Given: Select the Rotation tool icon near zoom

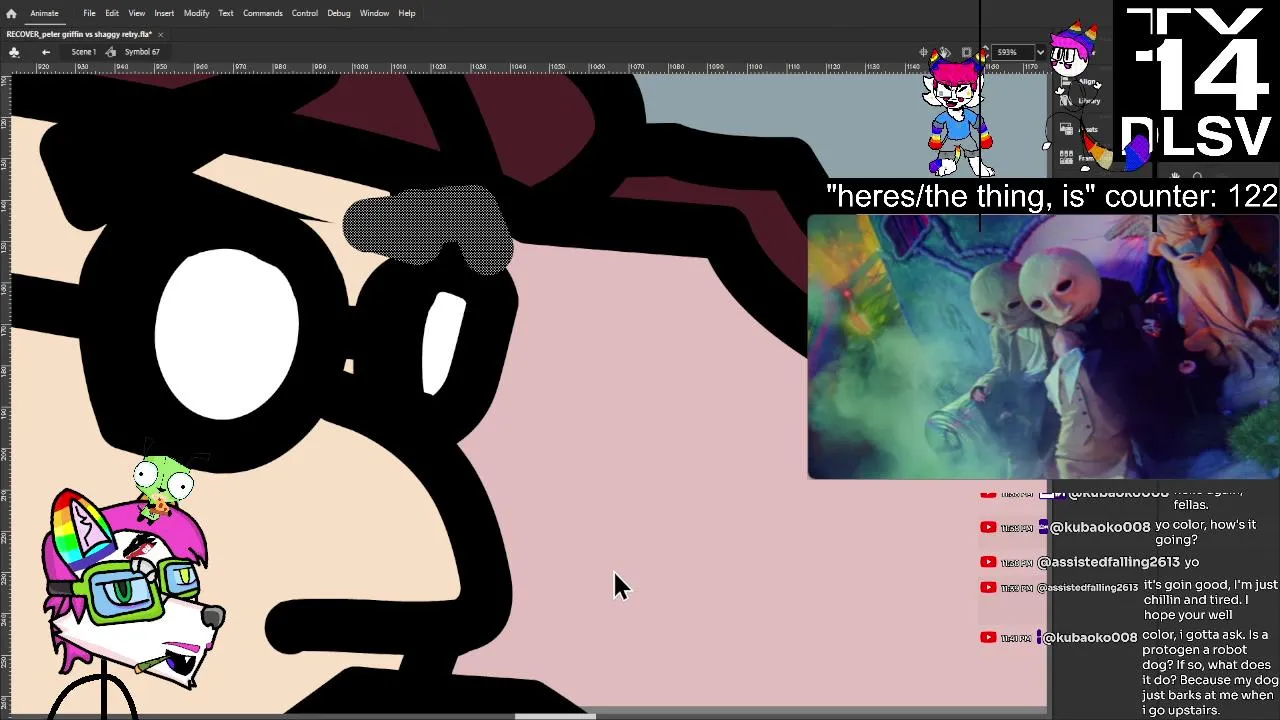Looking at the screenshot, I should pos(945,52).
